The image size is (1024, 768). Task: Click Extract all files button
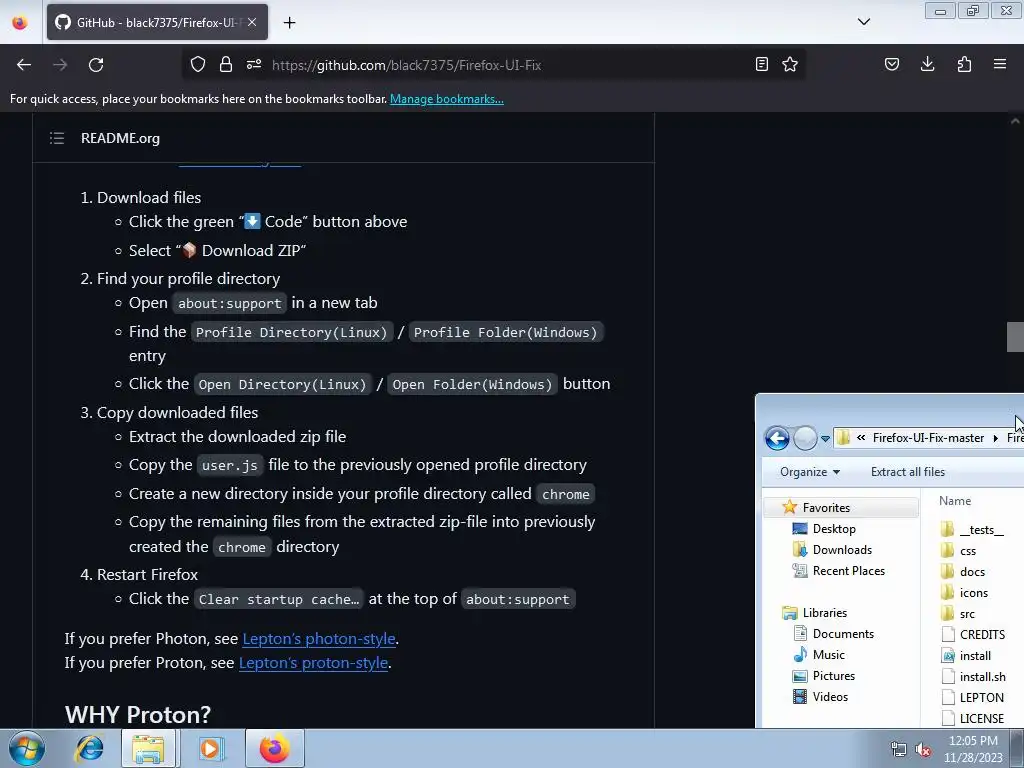pyautogui.click(x=908, y=472)
